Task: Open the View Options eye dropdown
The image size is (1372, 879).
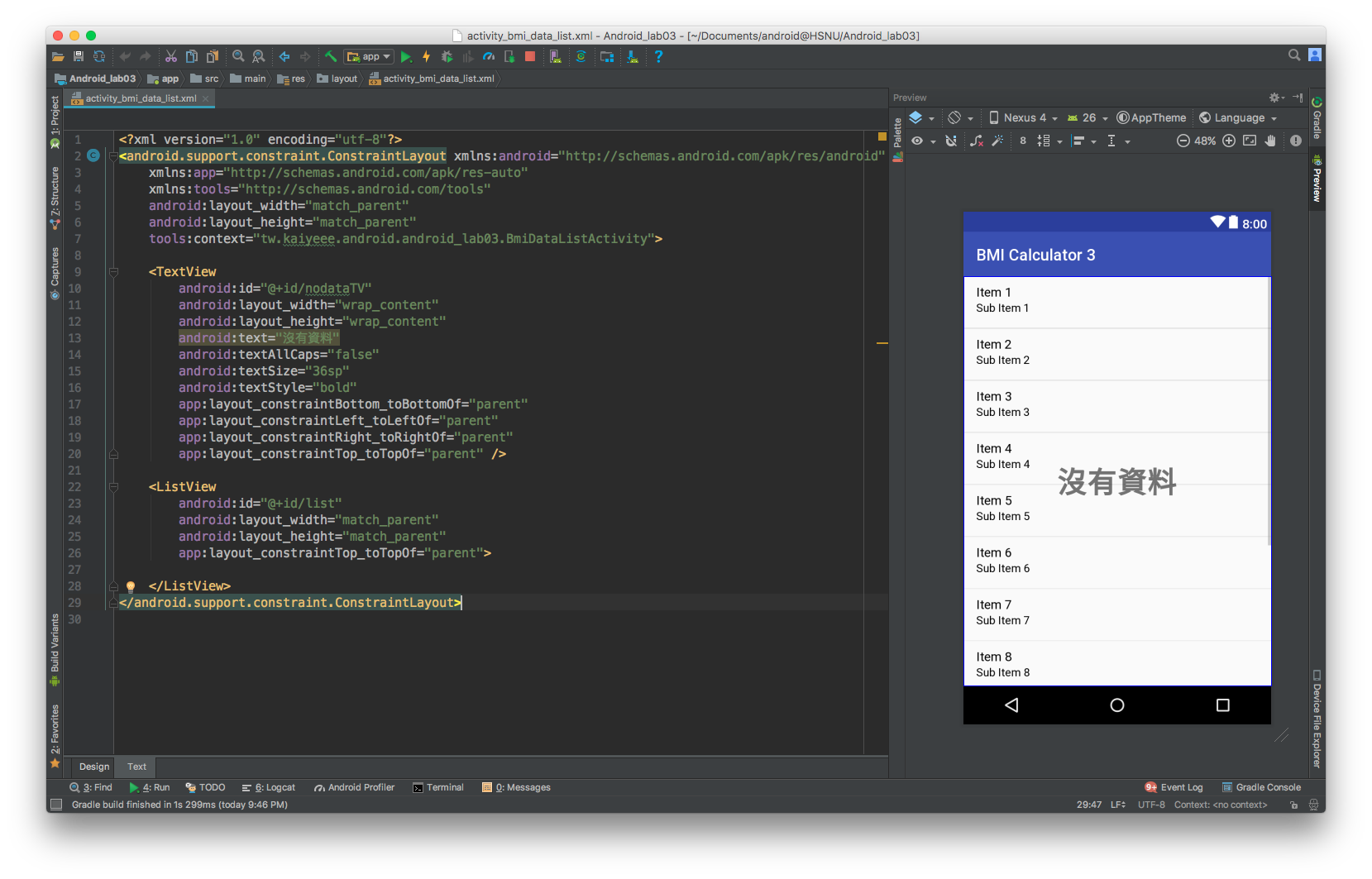Action: pyautogui.click(x=923, y=141)
